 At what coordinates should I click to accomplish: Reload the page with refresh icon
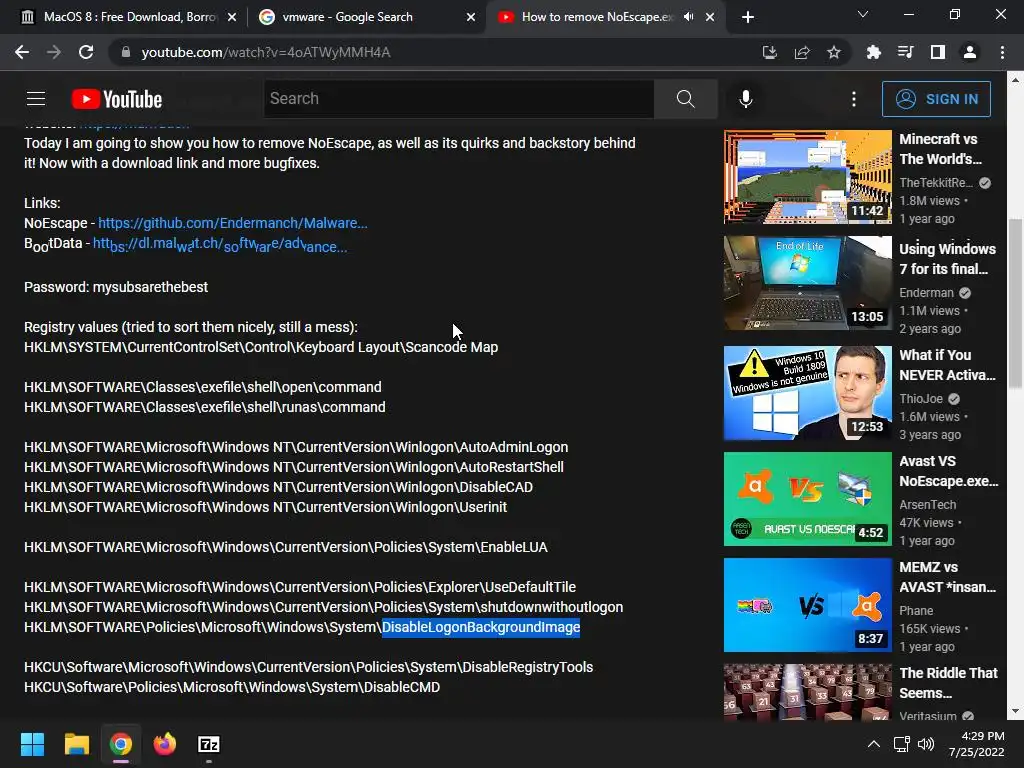coord(86,52)
